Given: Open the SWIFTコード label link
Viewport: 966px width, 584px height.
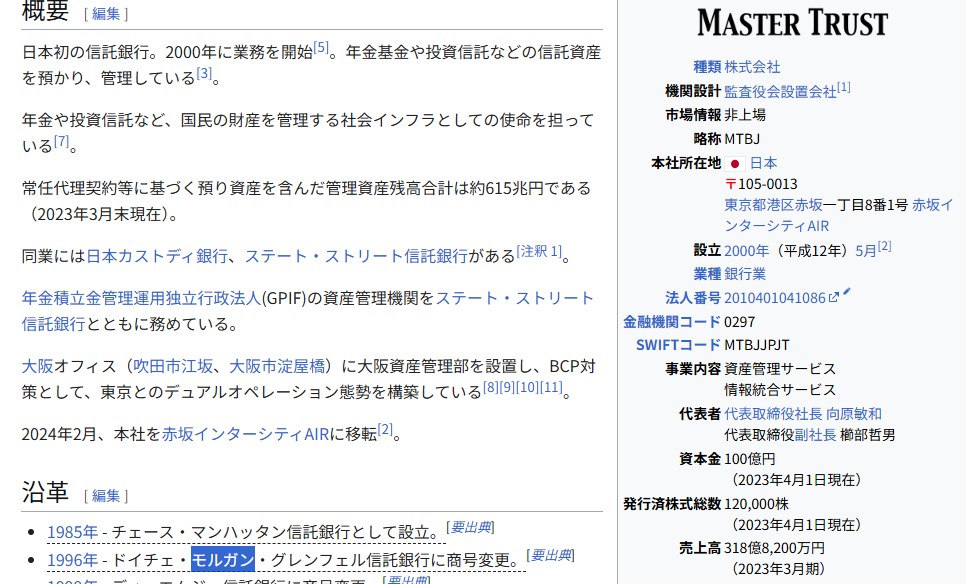Looking at the screenshot, I should coord(678,346).
